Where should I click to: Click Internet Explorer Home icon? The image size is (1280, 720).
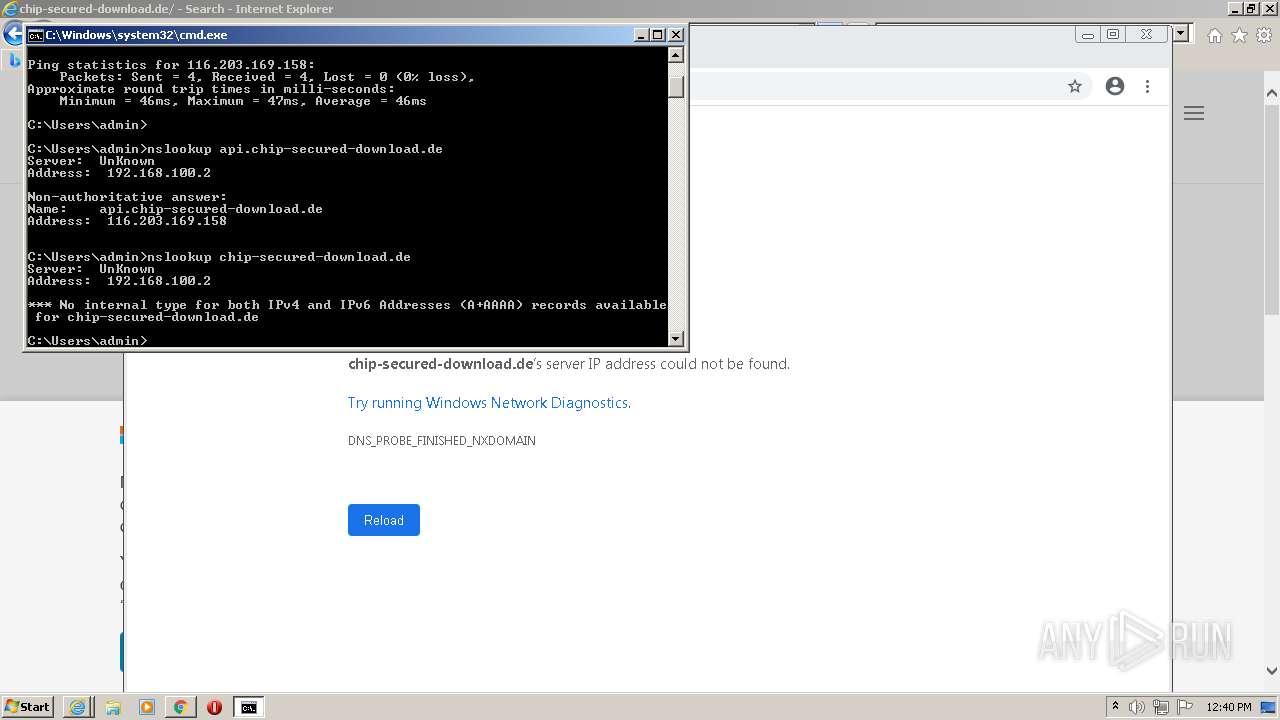pyautogui.click(x=1214, y=35)
